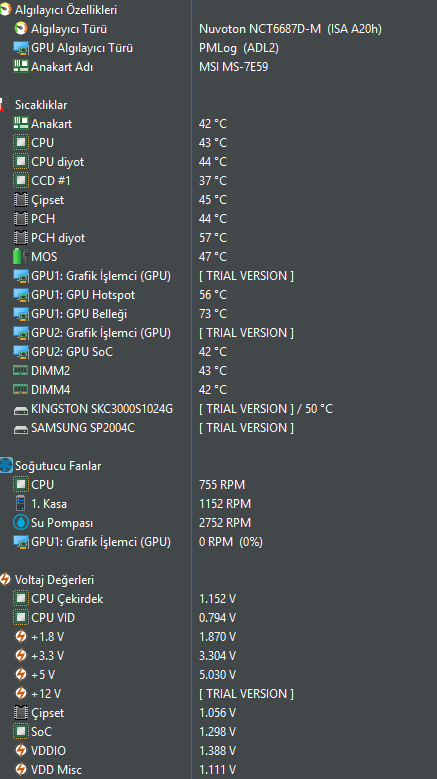
Task: Click the Su Pompası water drop icon
Action: [x=20, y=523]
